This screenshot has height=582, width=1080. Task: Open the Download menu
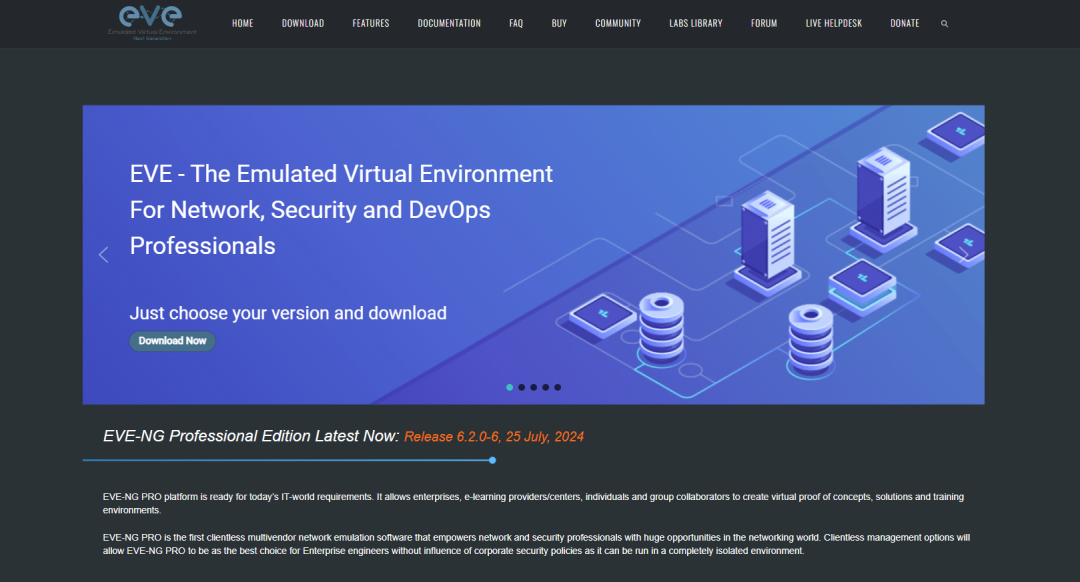pyautogui.click(x=303, y=23)
